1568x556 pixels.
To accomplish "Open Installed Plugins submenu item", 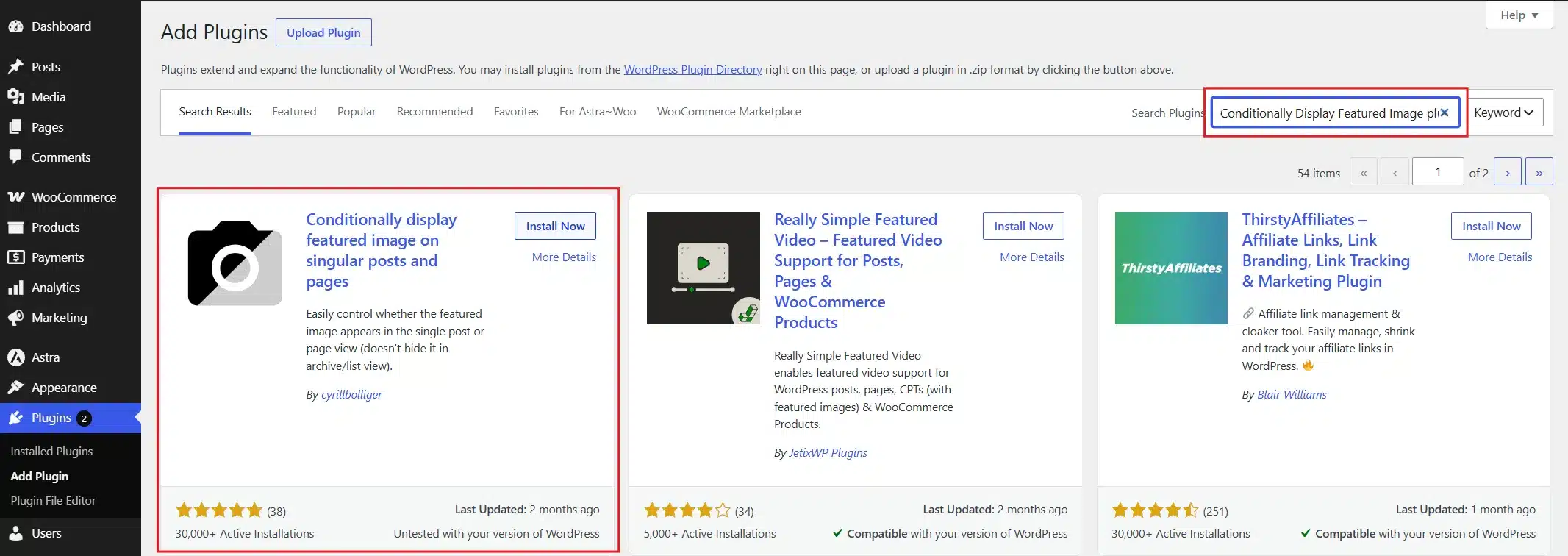I will 51,452.
